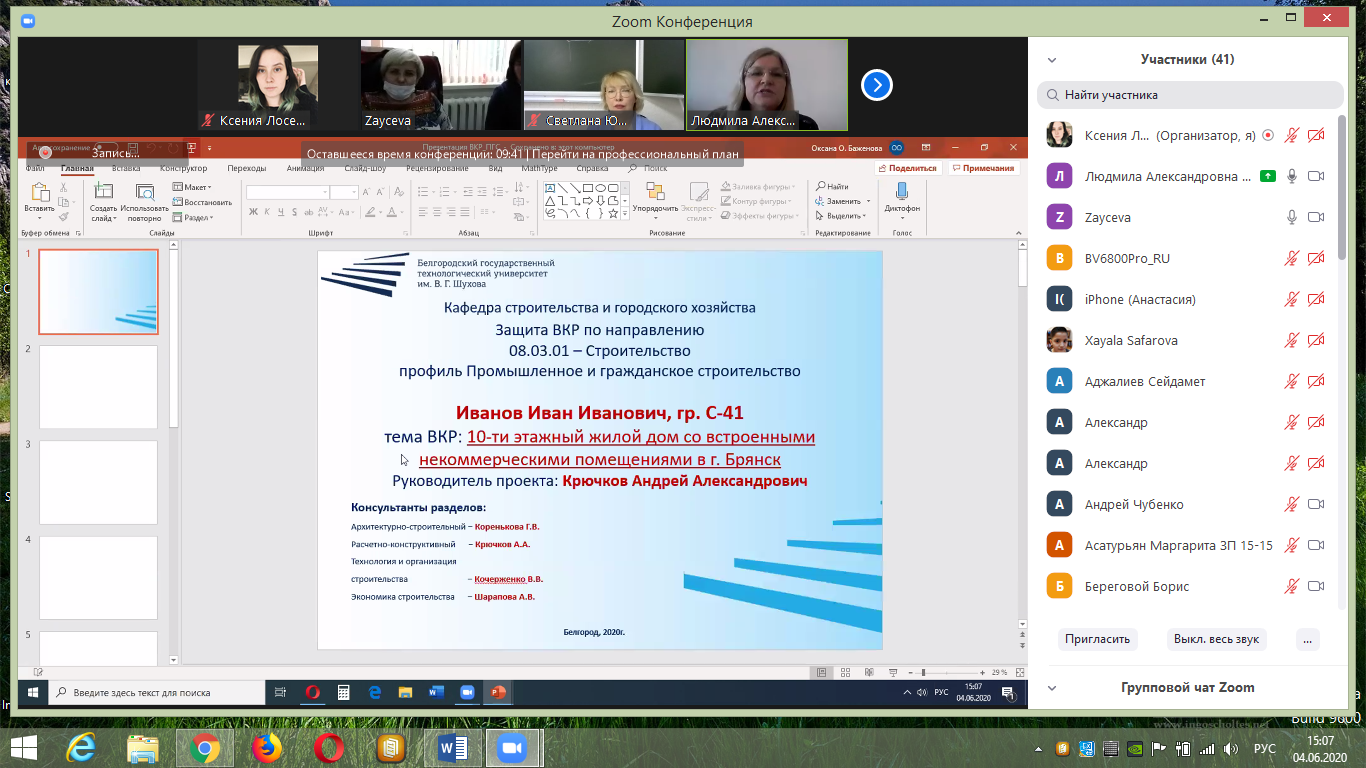The width and height of the screenshot is (1366, 768).
Task: Click the Windows Start button in shared screen
Action: coord(33,692)
